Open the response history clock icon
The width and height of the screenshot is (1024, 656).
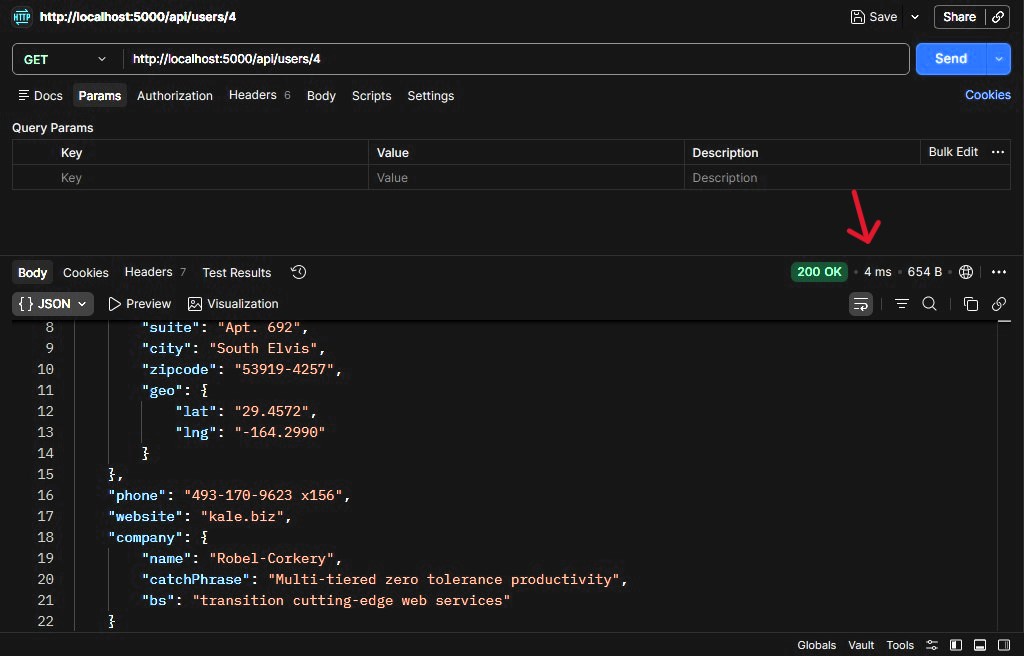298,272
